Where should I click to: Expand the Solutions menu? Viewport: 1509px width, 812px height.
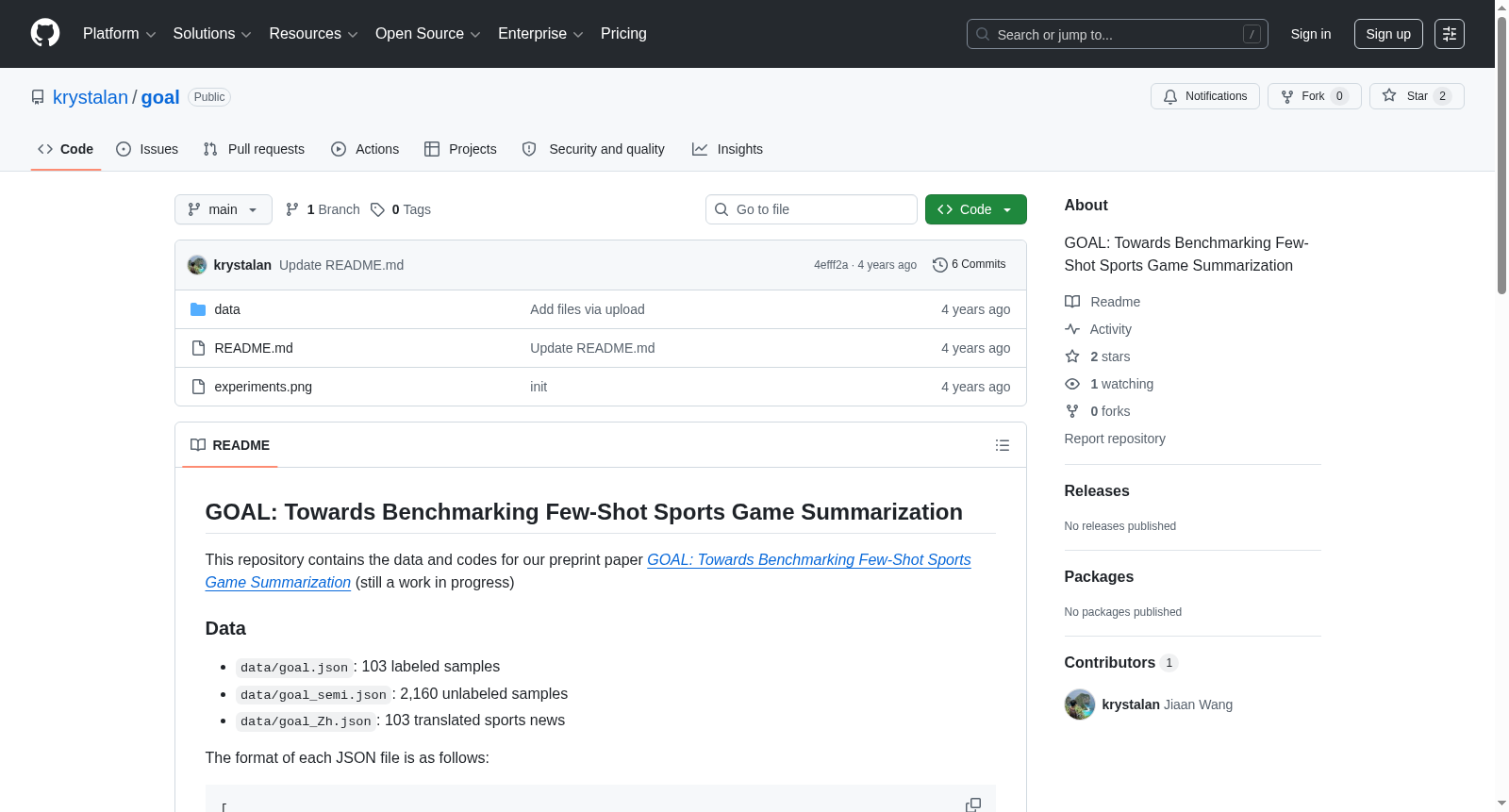click(212, 34)
